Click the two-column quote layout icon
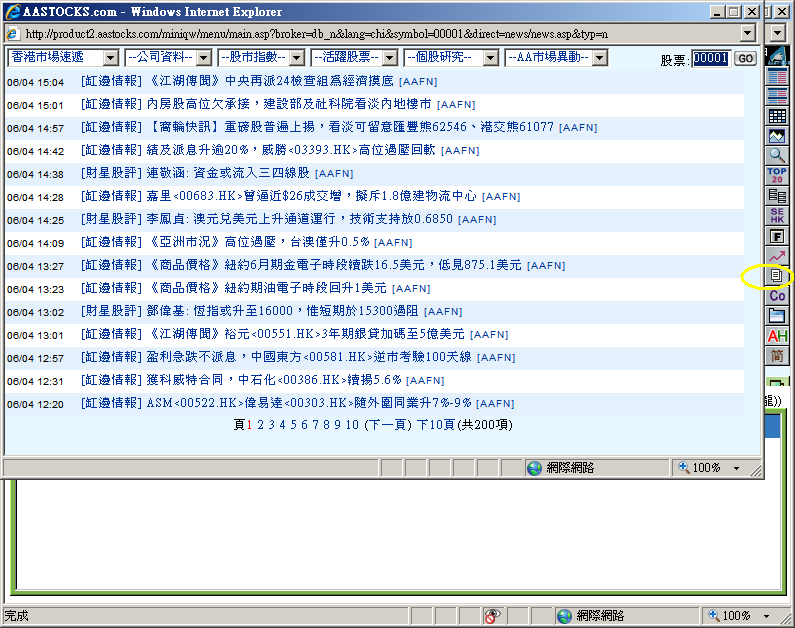Image resolution: width=795 pixels, height=628 pixels. [777, 77]
